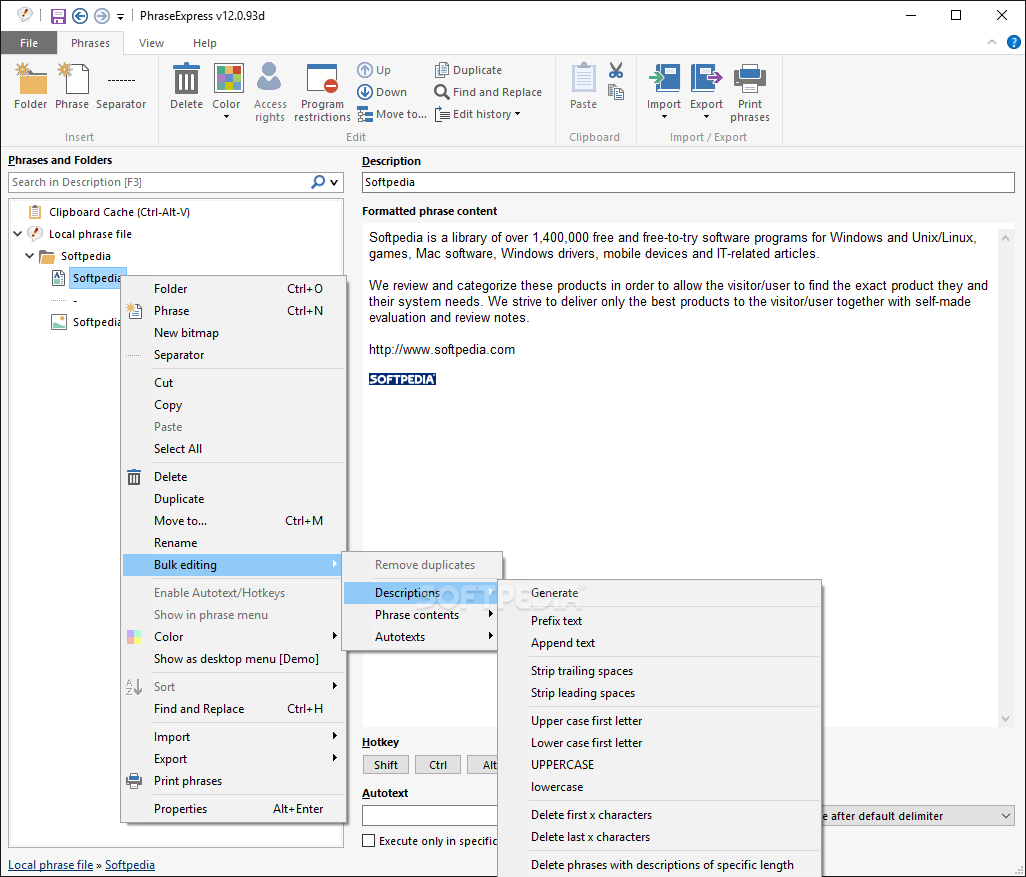Click the Softpedia breadcrumb link
The width and height of the screenshot is (1026, 877).
pos(130,865)
